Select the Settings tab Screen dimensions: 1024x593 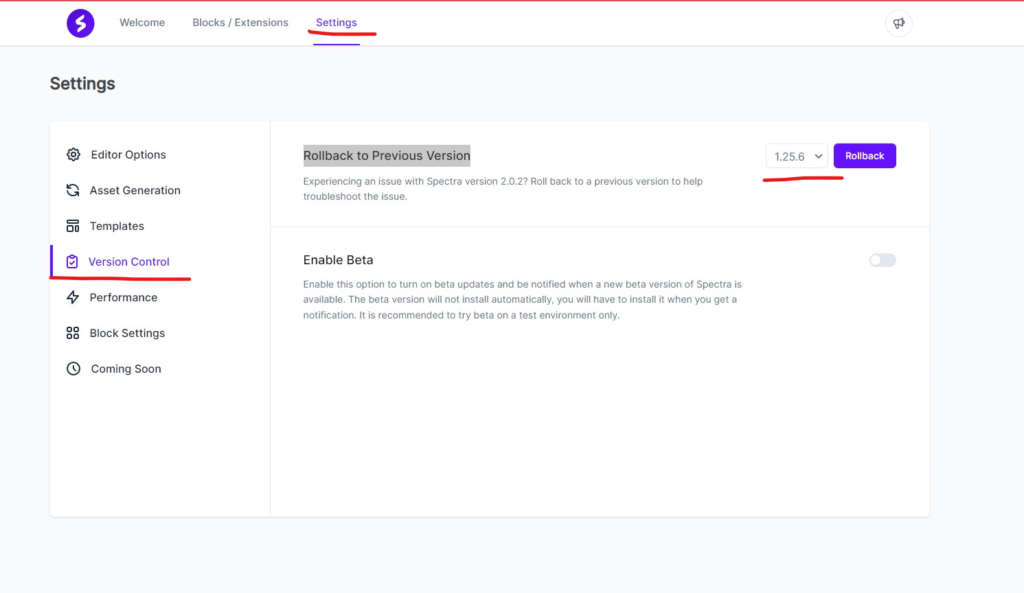coord(336,22)
